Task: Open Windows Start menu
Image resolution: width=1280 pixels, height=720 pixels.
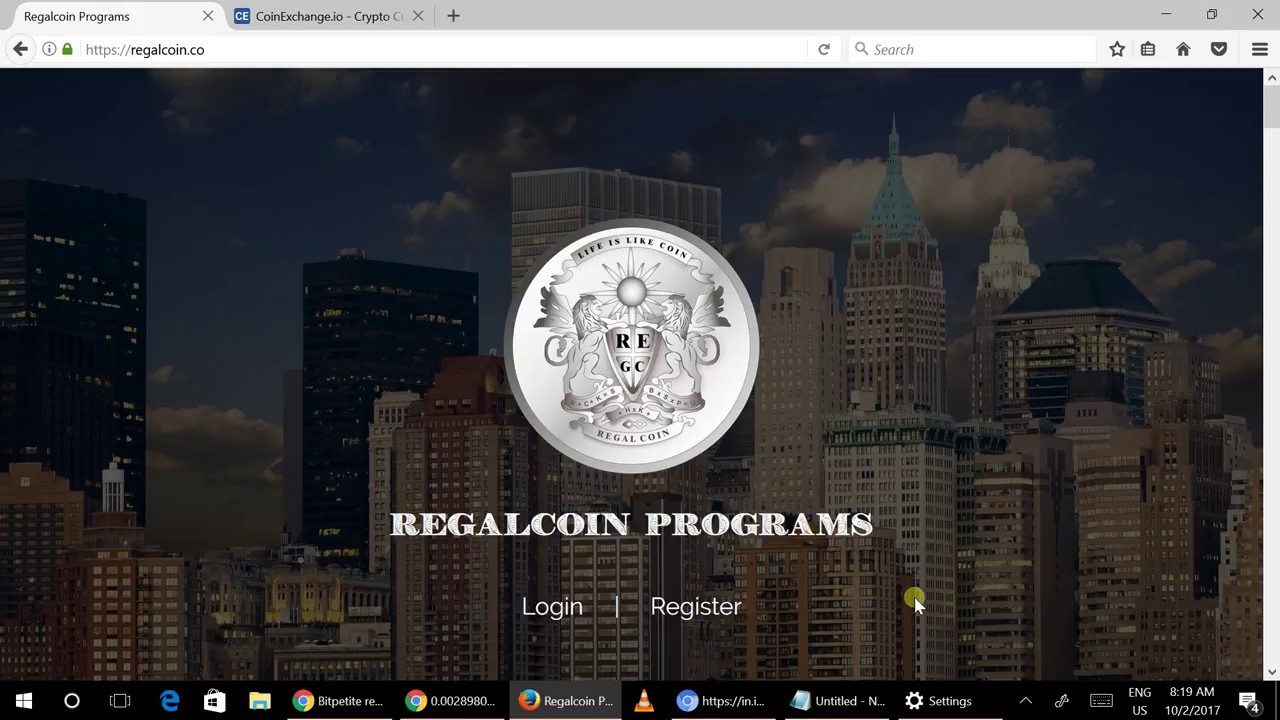Action: (x=24, y=701)
